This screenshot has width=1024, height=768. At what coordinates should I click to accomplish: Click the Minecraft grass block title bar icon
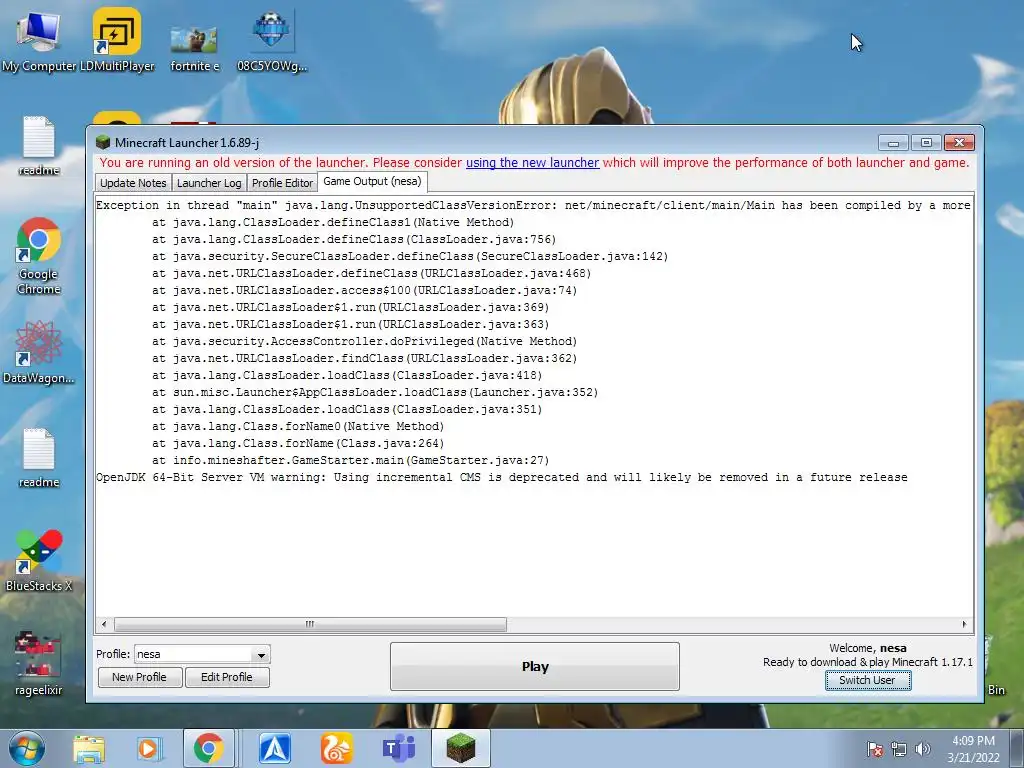[x=103, y=142]
